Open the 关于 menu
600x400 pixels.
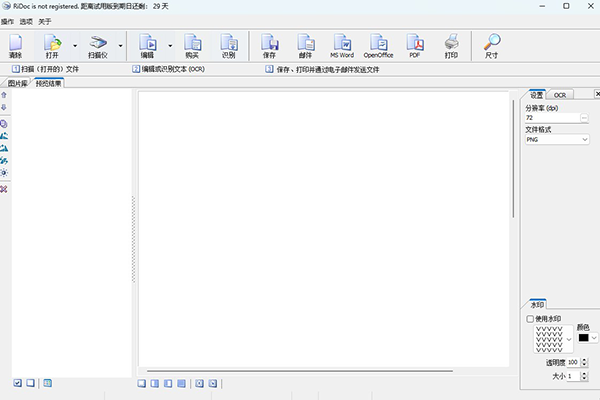click(x=45, y=21)
